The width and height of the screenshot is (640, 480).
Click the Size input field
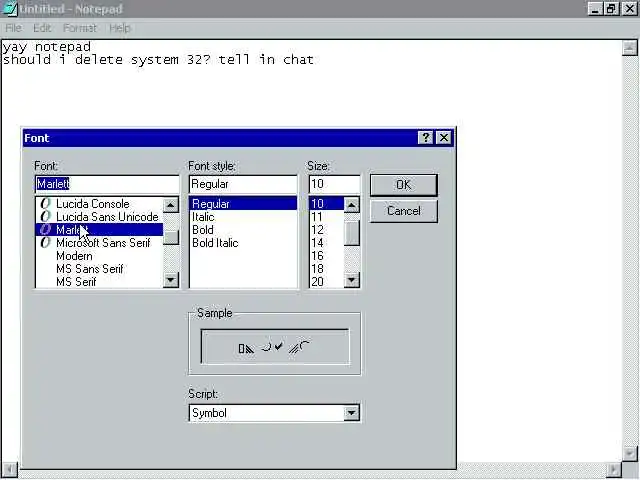click(334, 184)
